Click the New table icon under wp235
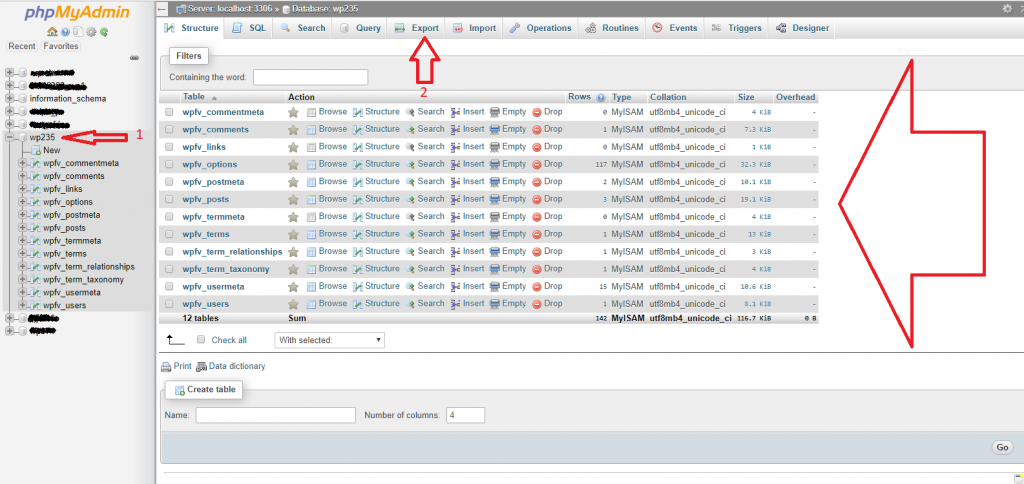The image size is (1024, 484). 36,150
